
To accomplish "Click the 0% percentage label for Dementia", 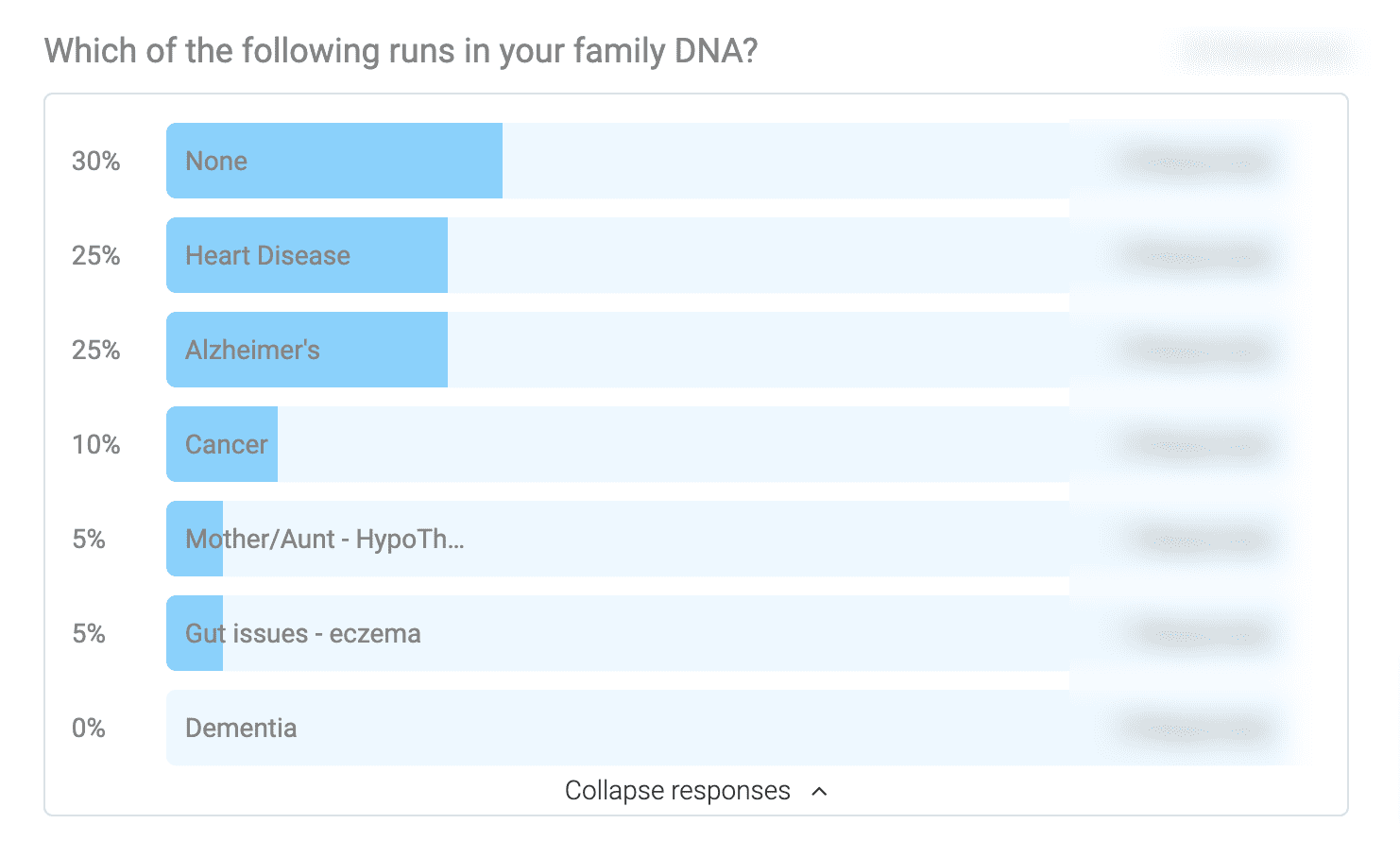I will 89,729.
